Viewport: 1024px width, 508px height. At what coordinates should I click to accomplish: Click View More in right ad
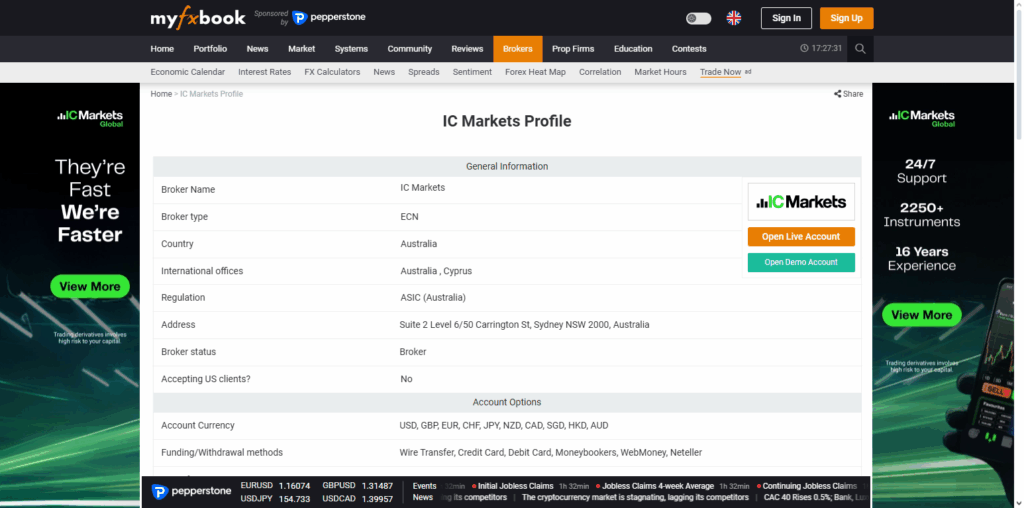coord(921,315)
